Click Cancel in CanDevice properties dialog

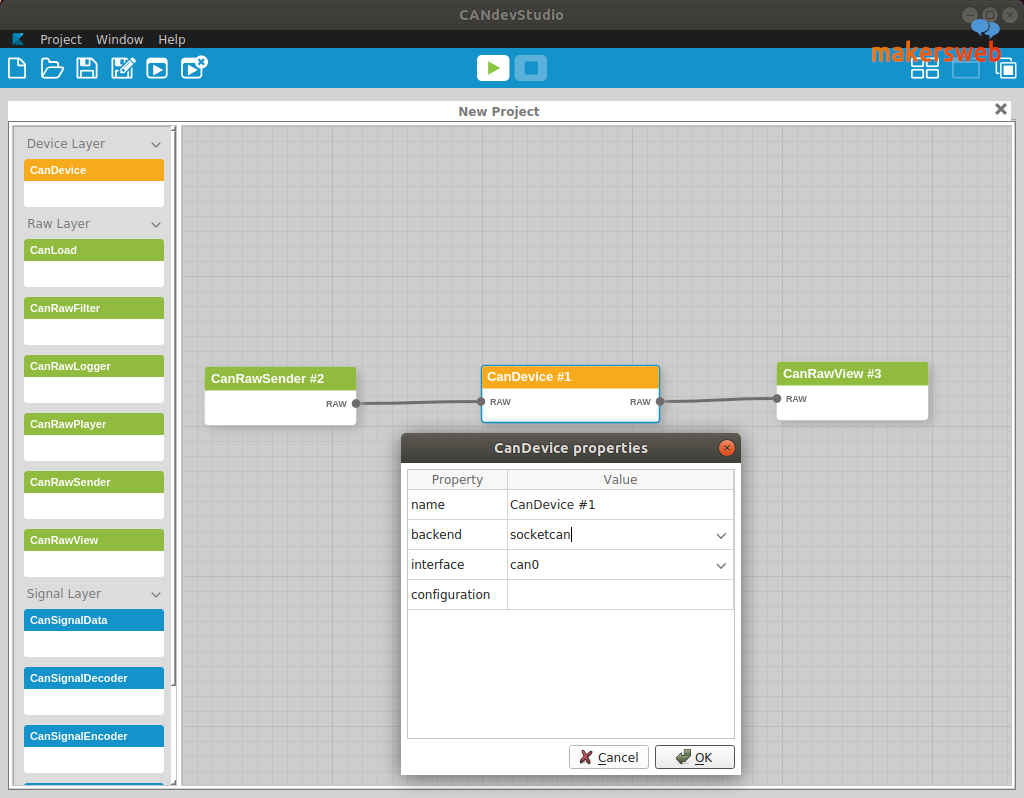point(609,757)
